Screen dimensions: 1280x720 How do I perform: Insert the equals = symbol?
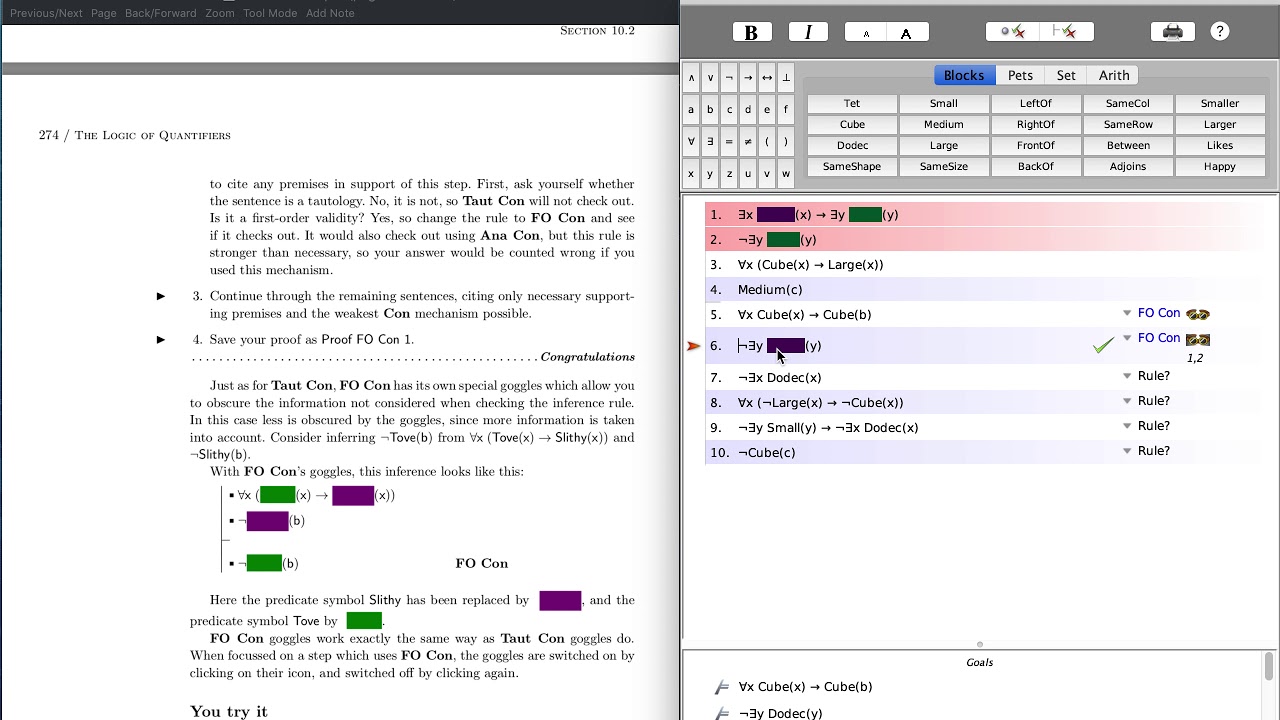tap(729, 141)
